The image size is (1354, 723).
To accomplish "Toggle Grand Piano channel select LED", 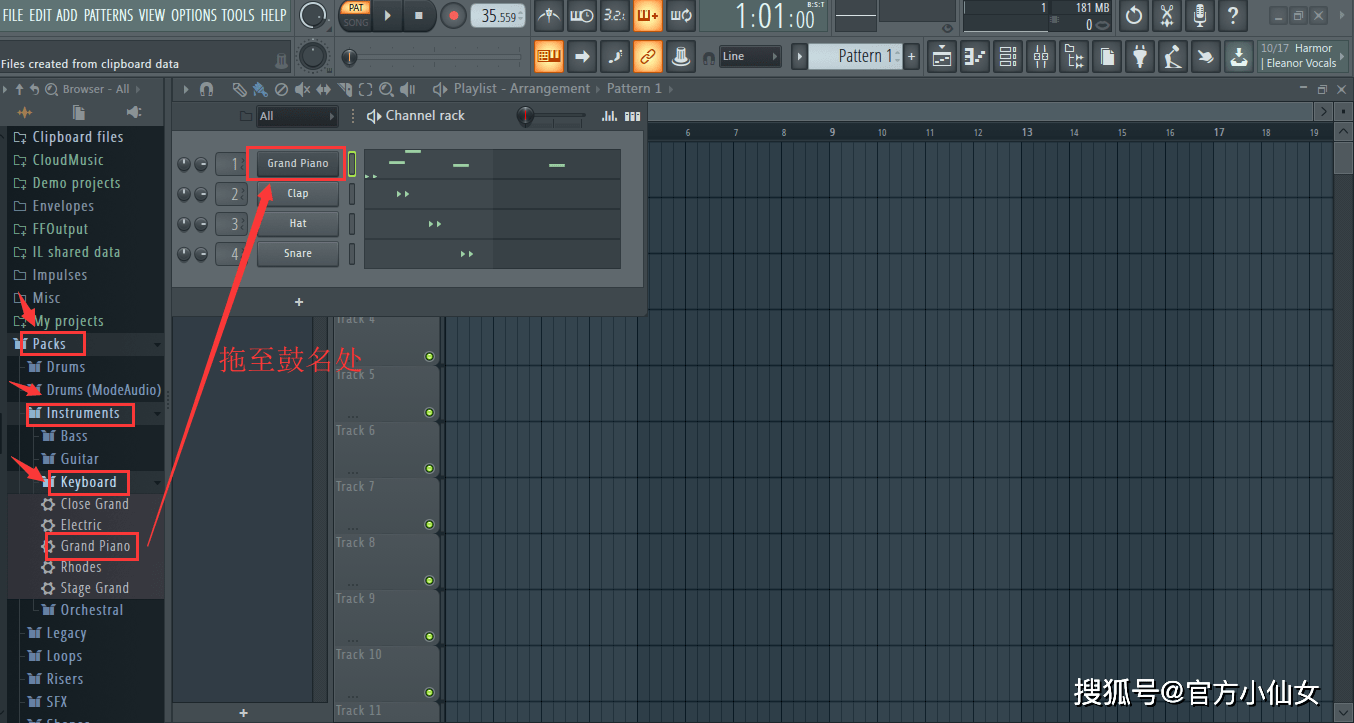I will (x=352, y=164).
